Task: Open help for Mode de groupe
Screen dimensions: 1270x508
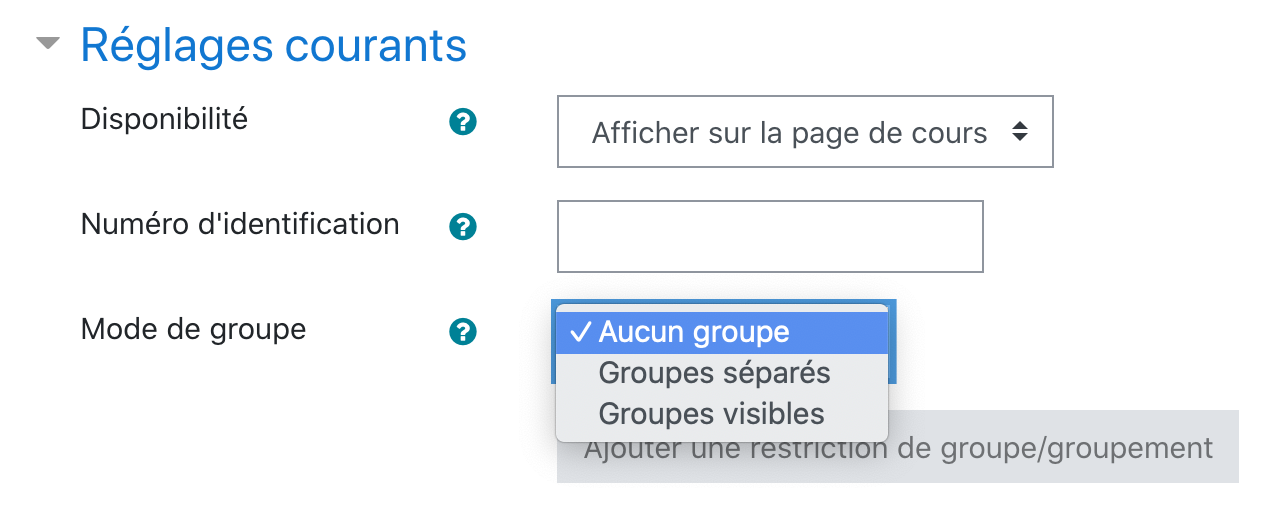Action: point(463,332)
